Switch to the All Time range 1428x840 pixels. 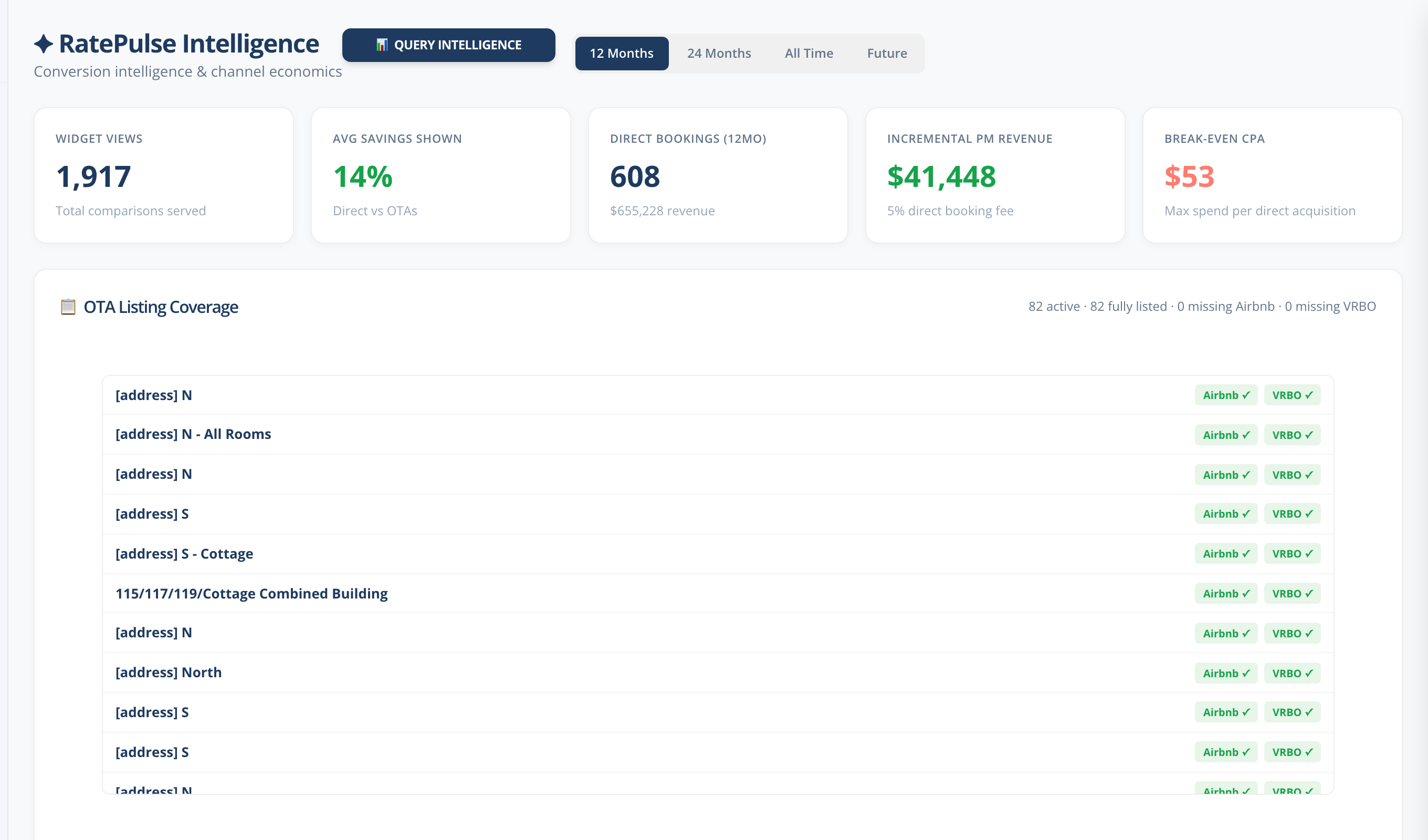808,53
